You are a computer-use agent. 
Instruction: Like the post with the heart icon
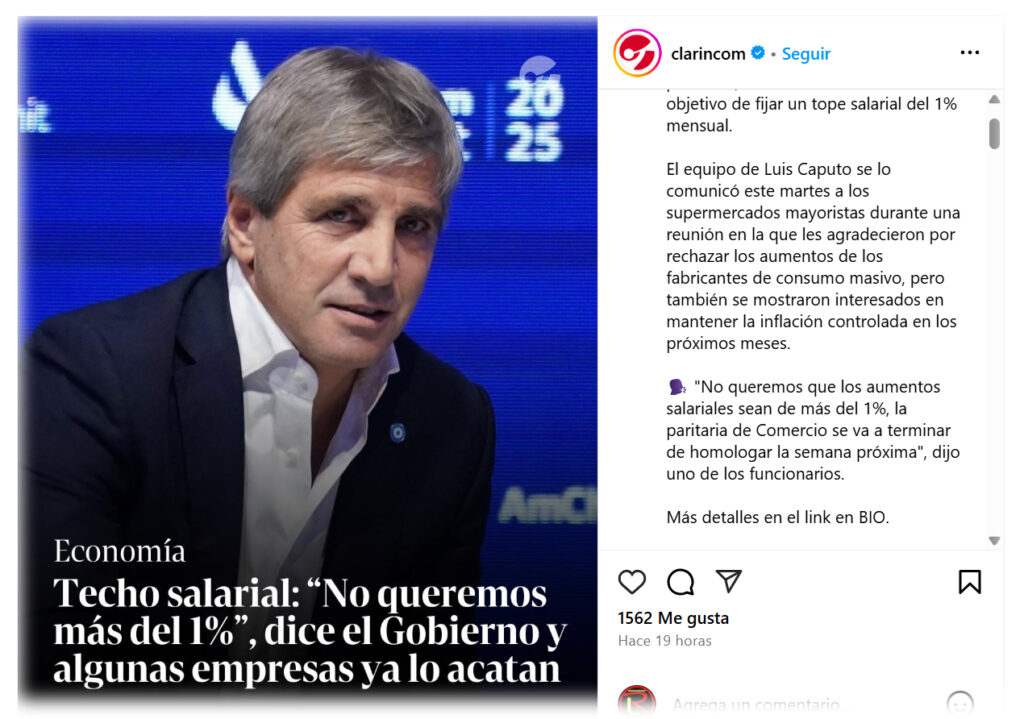[x=632, y=581]
